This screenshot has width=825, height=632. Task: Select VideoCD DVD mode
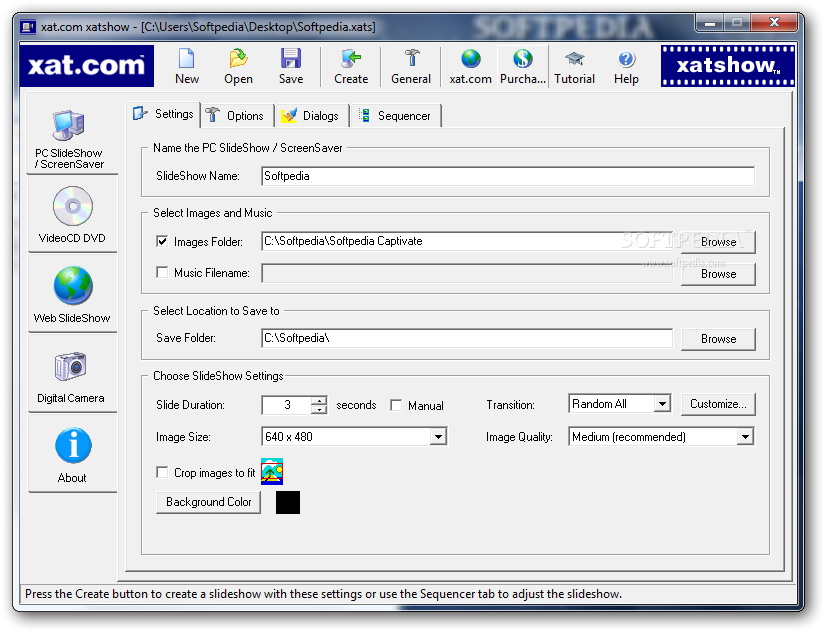click(x=72, y=215)
